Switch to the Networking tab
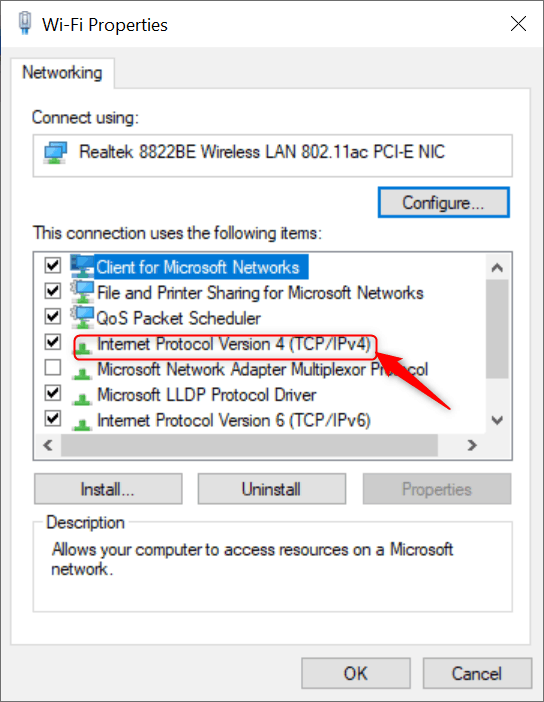The width and height of the screenshot is (544, 702). point(62,73)
